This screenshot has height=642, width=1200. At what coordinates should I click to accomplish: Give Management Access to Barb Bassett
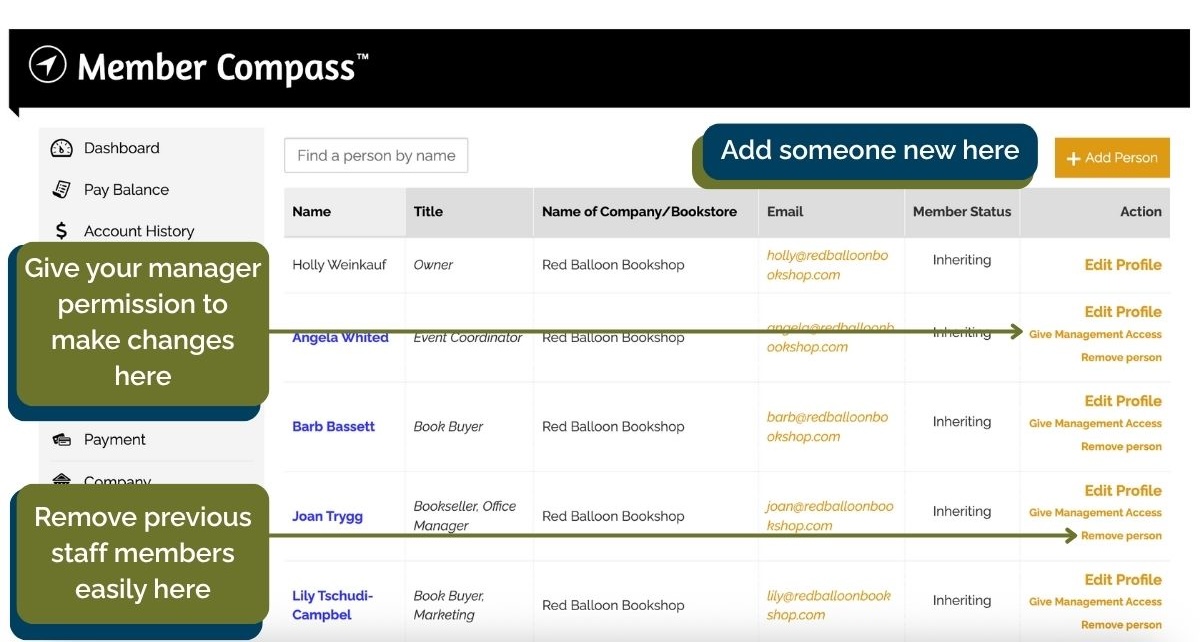1095,424
